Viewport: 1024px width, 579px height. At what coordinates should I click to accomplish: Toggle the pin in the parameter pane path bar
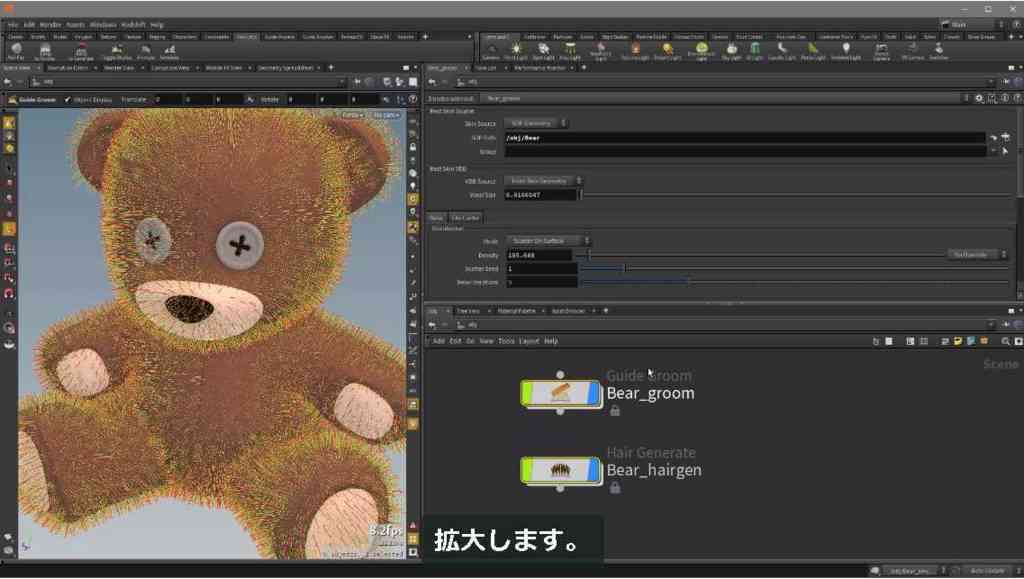point(1006,82)
